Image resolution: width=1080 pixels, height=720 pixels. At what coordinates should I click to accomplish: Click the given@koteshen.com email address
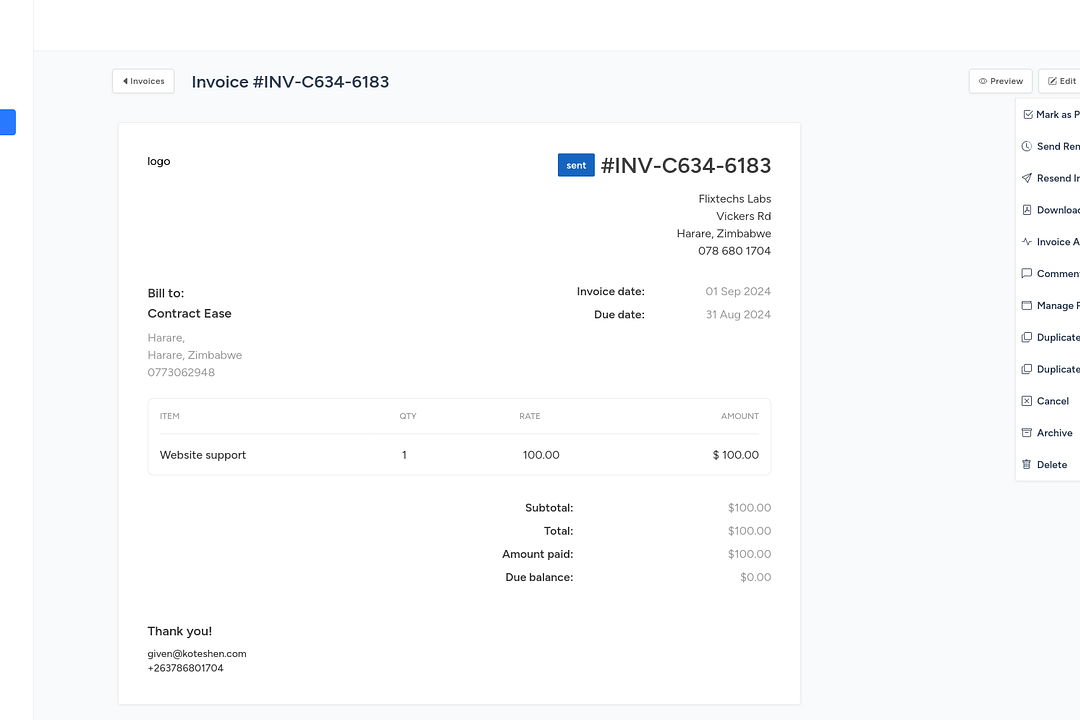click(197, 654)
